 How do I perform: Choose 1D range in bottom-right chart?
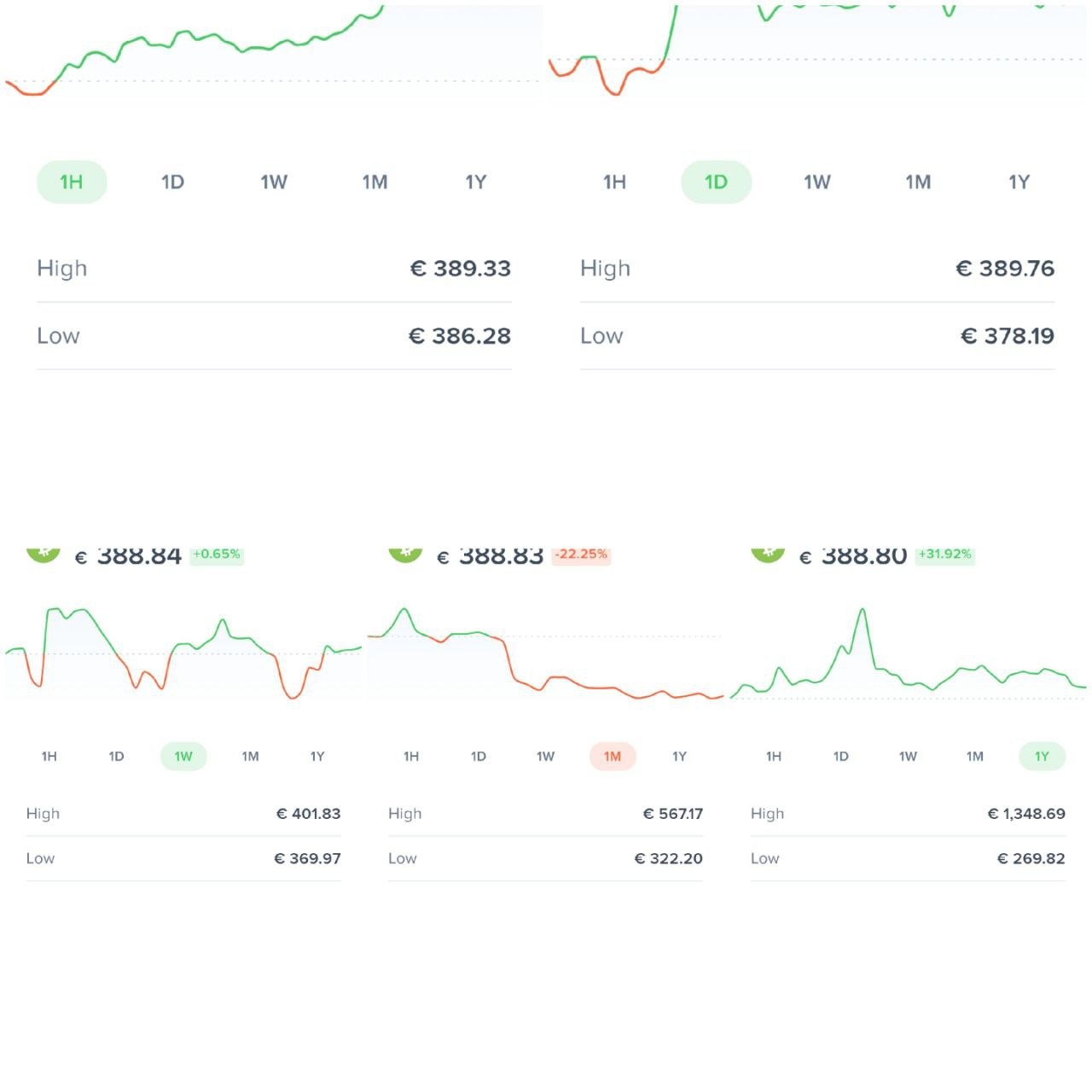pyautogui.click(x=840, y=756)
